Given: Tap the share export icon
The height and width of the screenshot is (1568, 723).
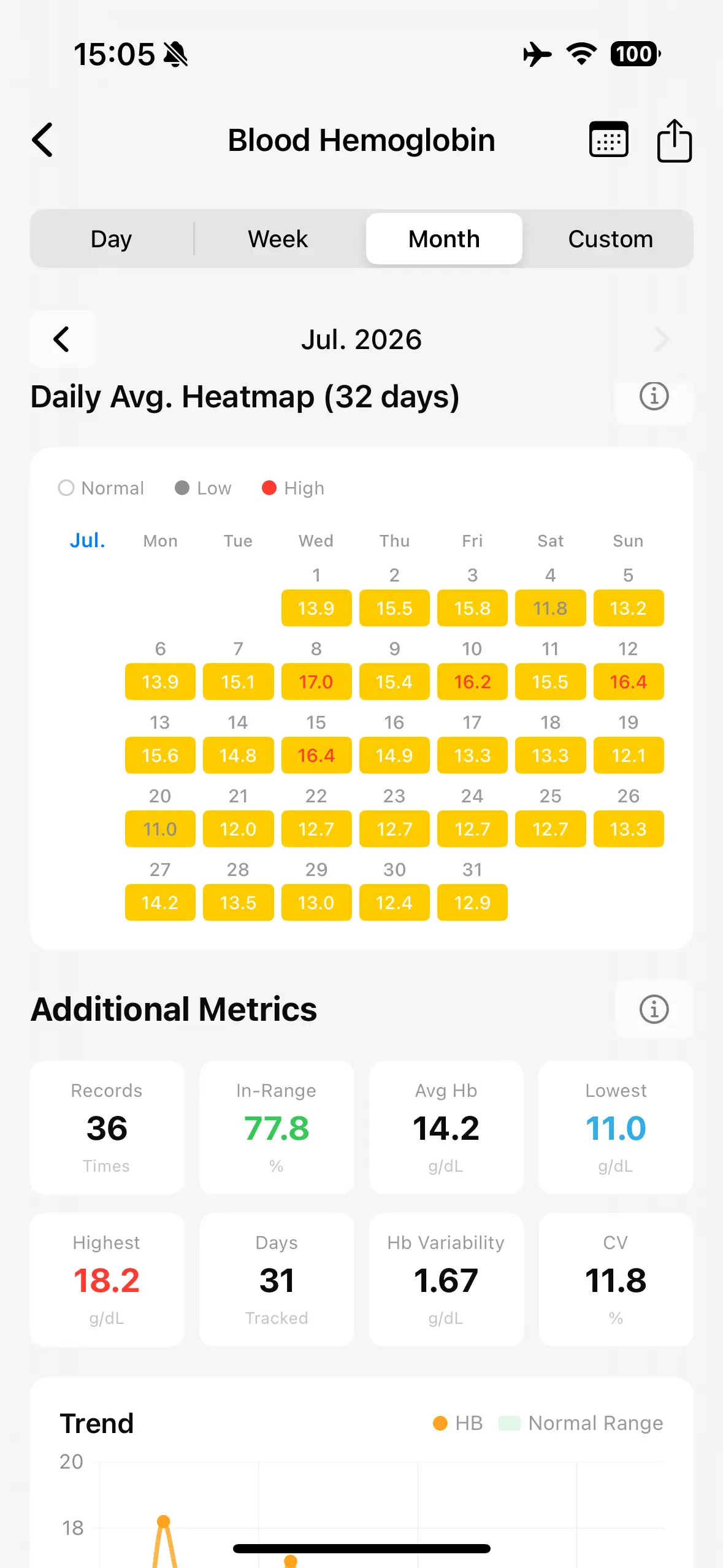Looking at the screenshot, I should coord(675,140).
